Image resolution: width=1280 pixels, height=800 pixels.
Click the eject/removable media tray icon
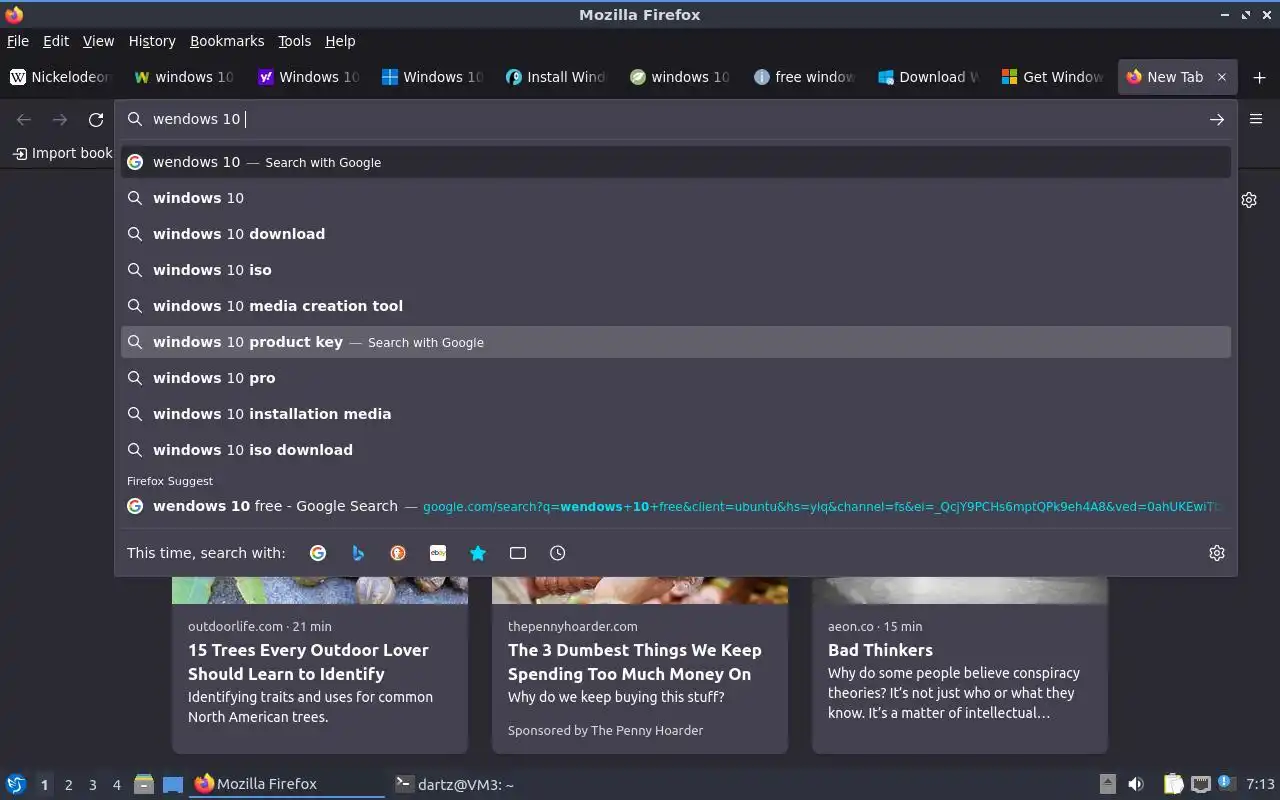[1108, 784]
